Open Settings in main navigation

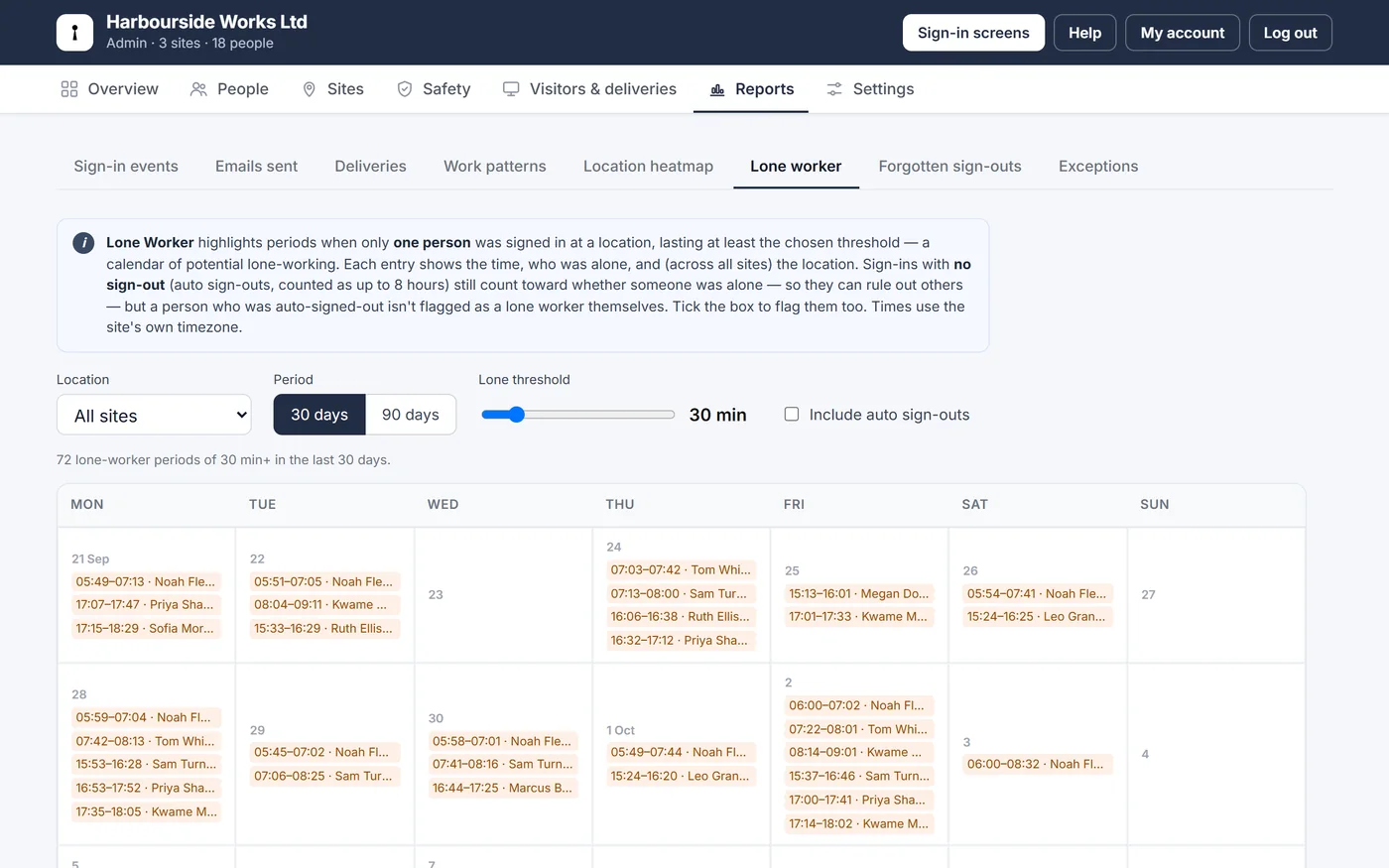click(x=870, y=89)
